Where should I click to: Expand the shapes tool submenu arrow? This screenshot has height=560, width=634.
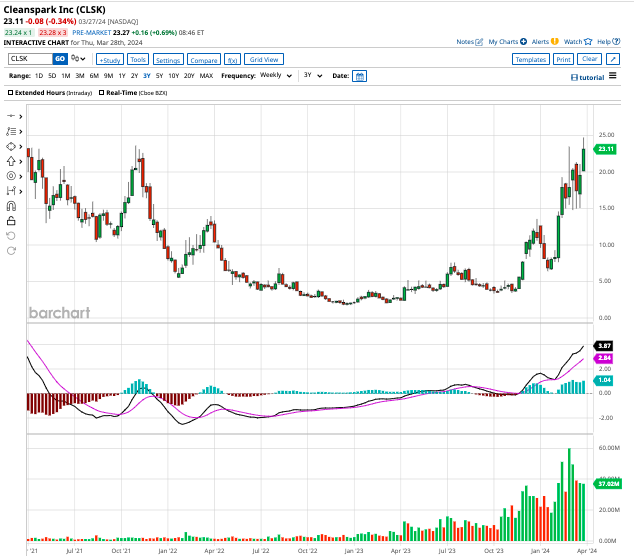coord(21,146)
